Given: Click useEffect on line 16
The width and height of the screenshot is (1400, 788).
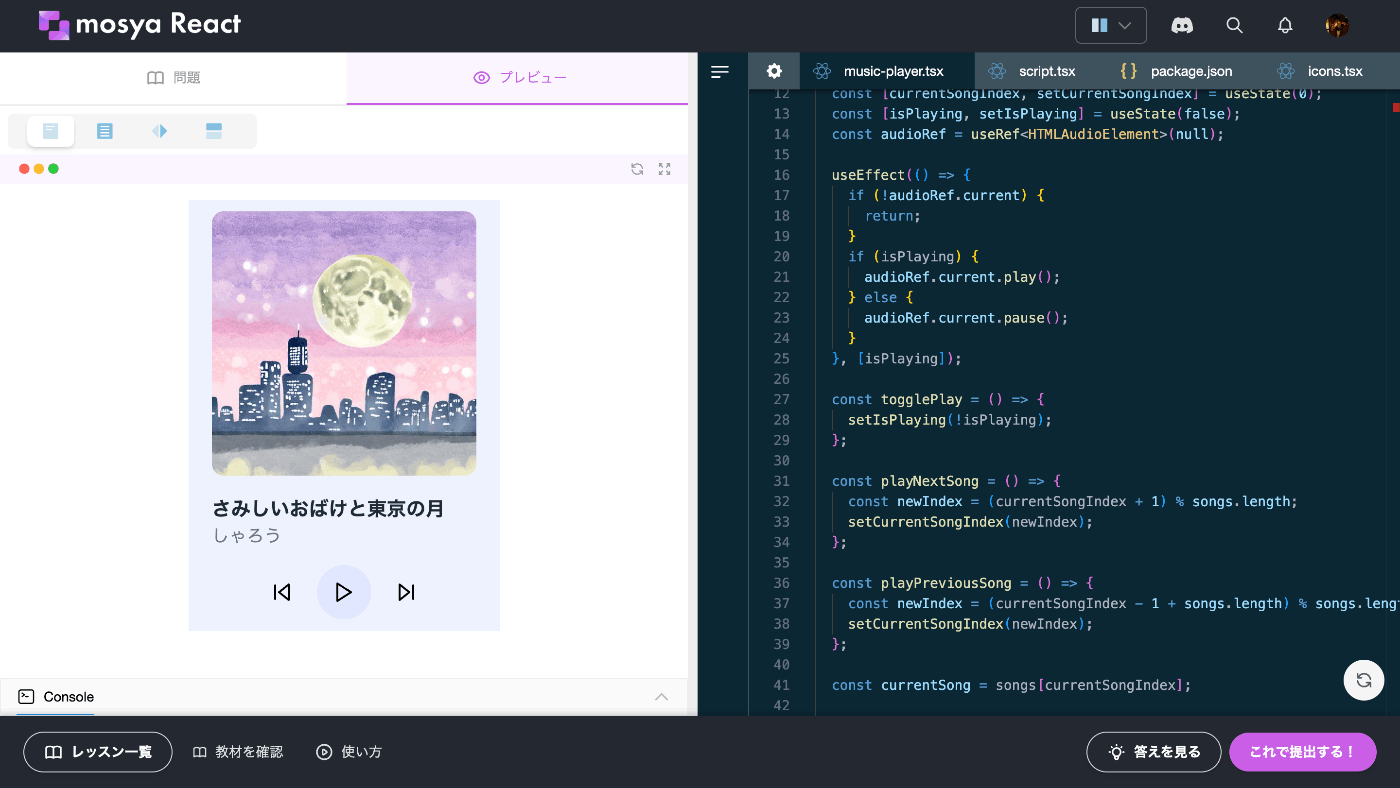Looking at the screenshot, I should pyautogui.click(x=868, y=175).
